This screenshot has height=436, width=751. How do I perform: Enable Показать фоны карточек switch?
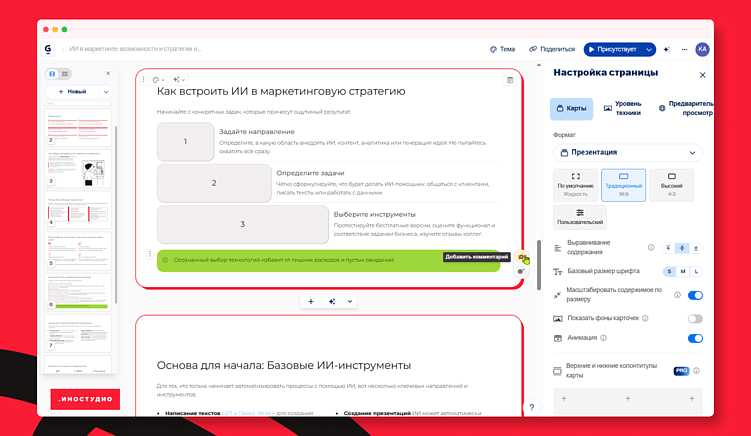click(x=695, y=319)
